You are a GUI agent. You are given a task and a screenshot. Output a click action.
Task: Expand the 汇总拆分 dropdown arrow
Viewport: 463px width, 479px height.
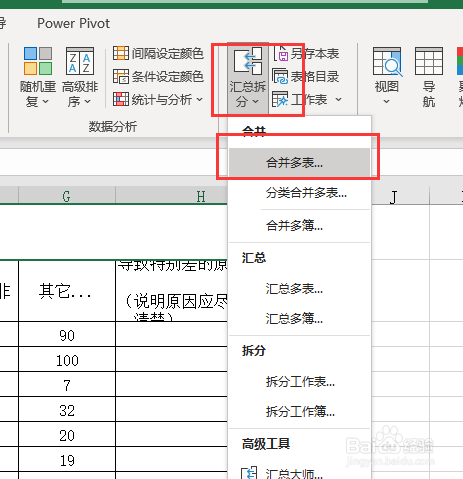(256, 101)
